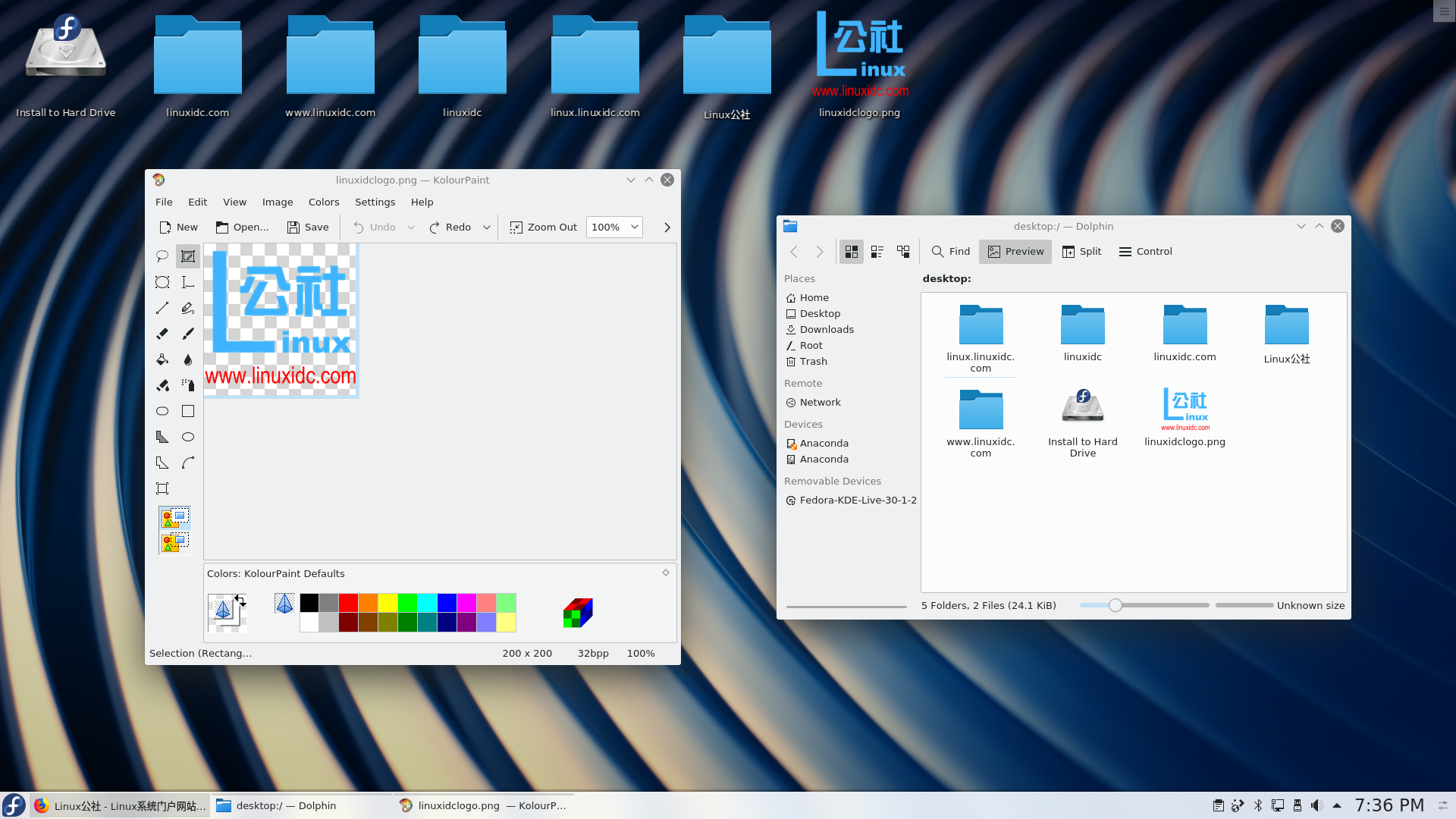Click New to create a KolourPaint document
The image size is (1456, 819).
(x=177, y=227)
